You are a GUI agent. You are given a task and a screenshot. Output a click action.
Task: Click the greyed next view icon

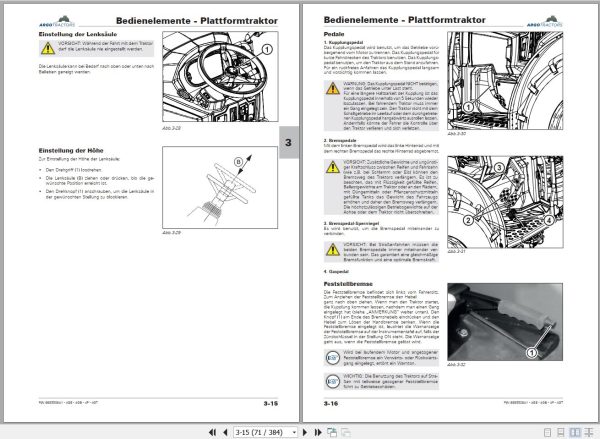(346, 432)
